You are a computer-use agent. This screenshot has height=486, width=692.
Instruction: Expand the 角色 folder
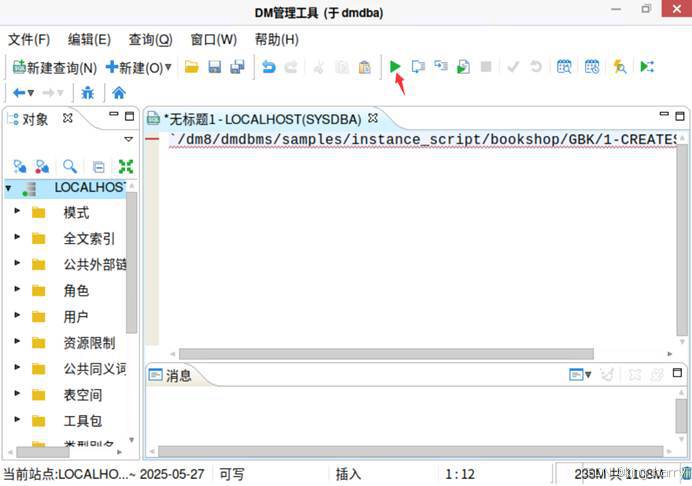pos(17,289)
